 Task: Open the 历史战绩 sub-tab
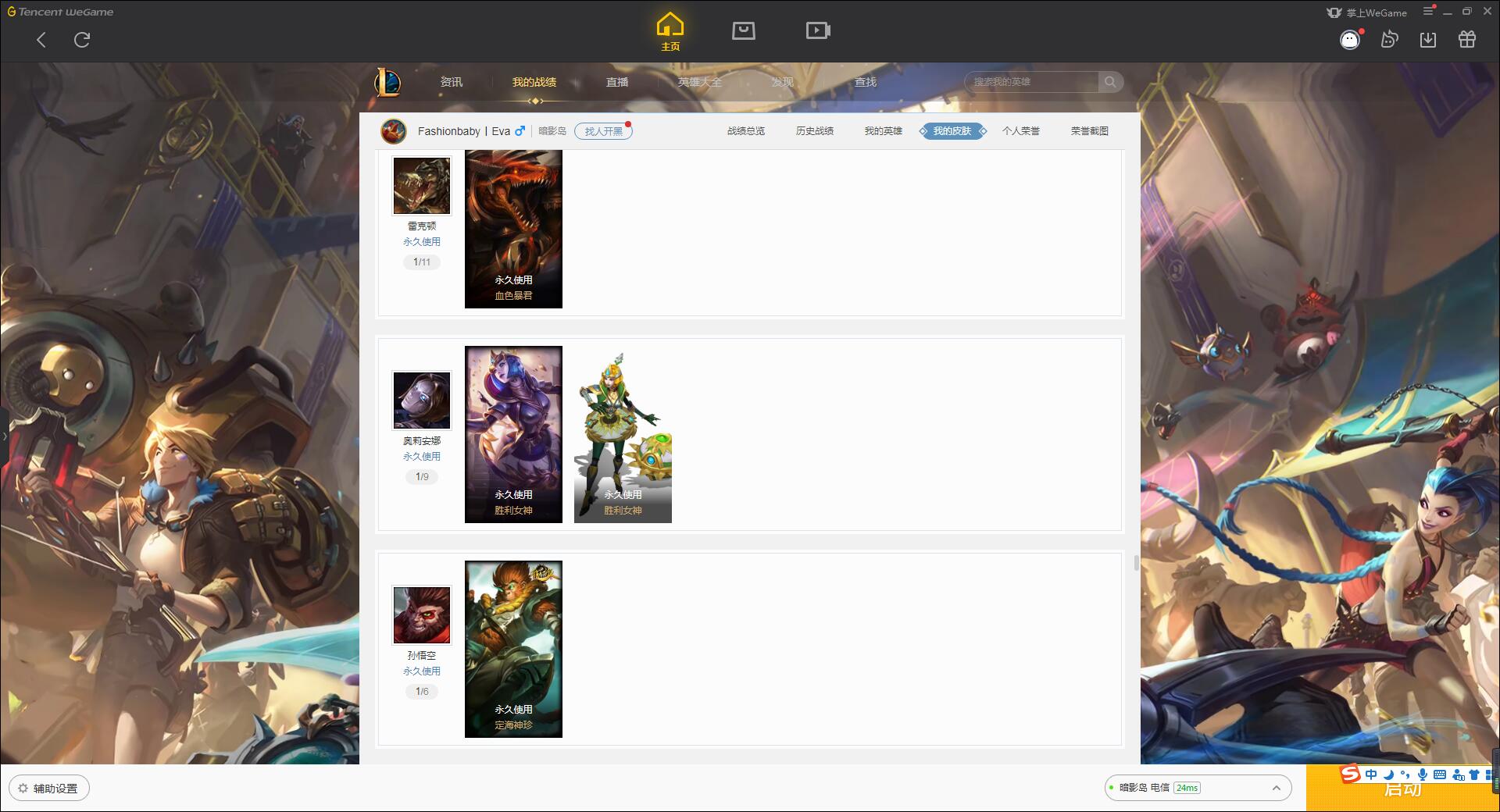pyautogui.click(x=815, y=131)
